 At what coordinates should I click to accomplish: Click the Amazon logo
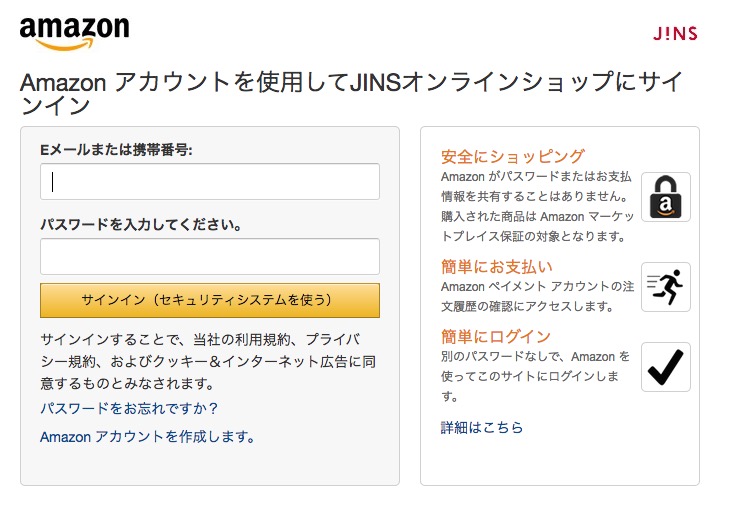point(74,32)
